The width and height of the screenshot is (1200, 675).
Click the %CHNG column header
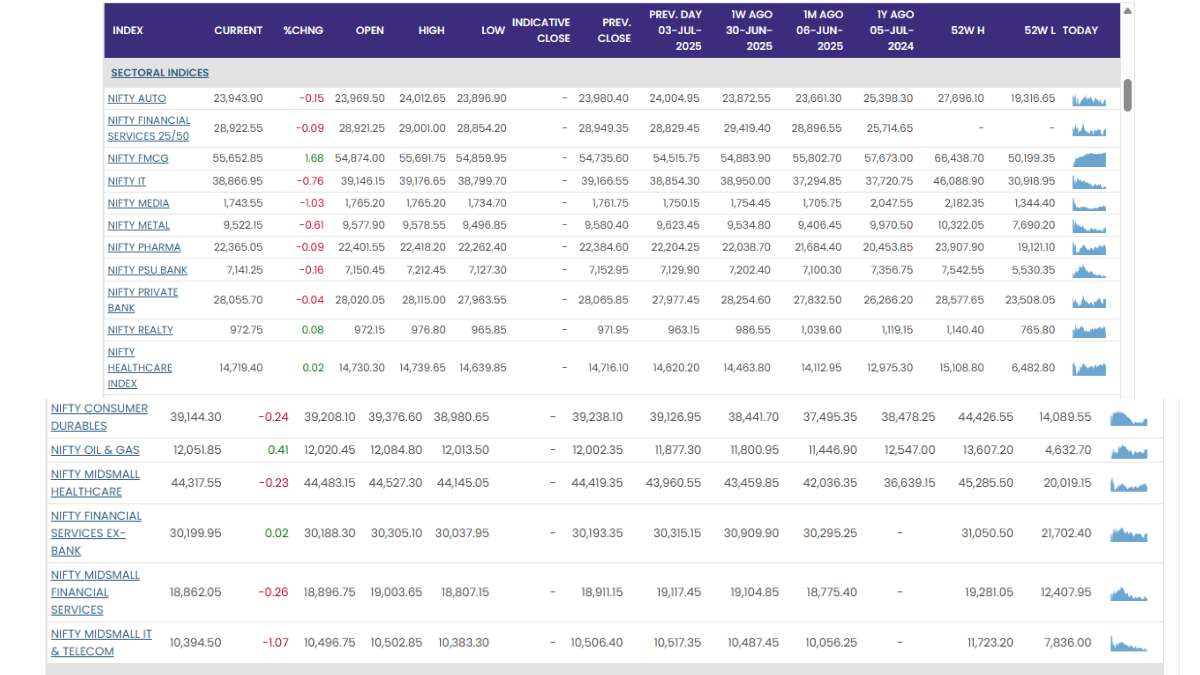point(303,31)
